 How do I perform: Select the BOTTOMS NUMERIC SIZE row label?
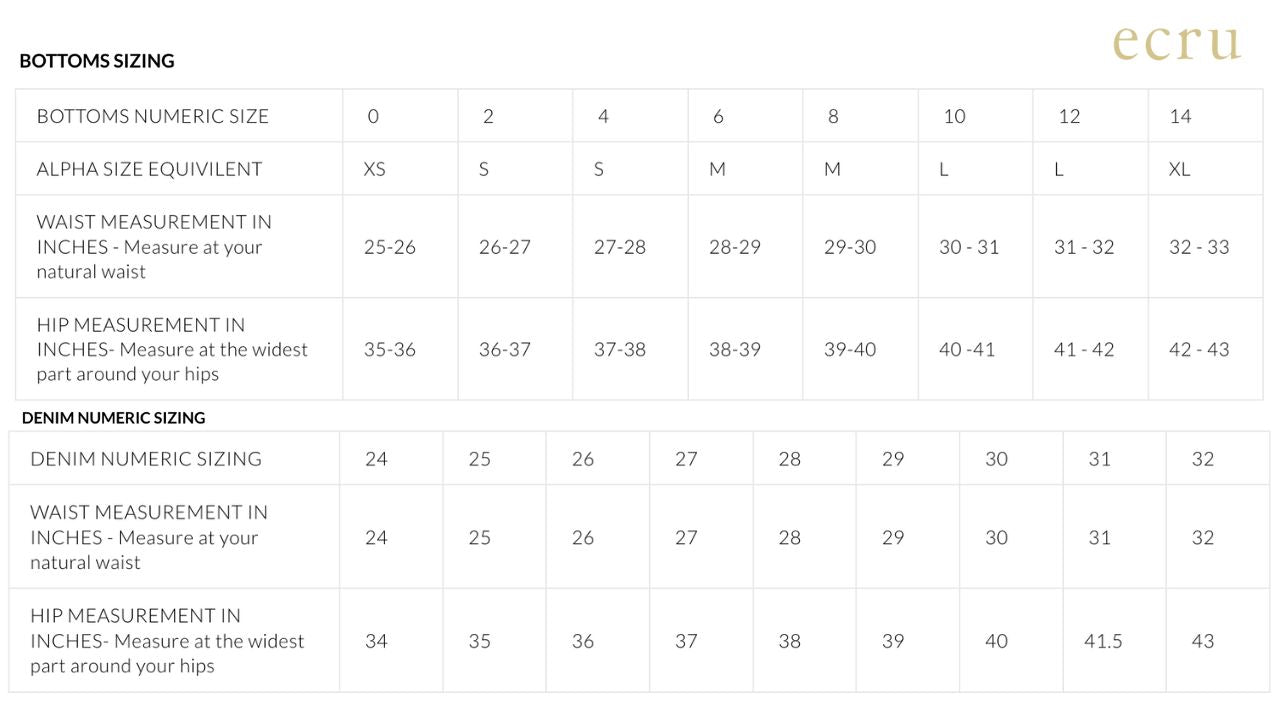click(x=153, y=116)
